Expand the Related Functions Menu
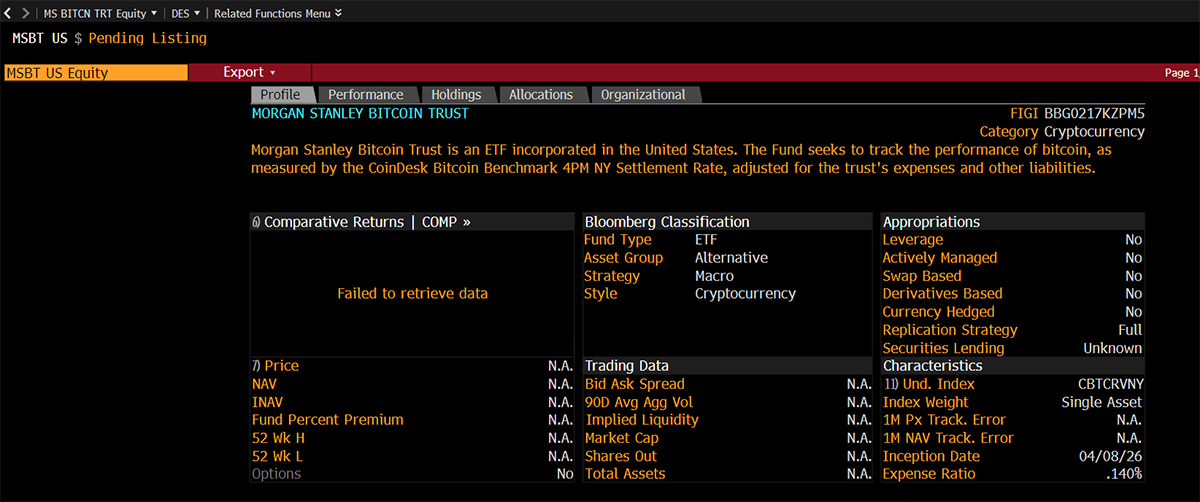This screenshot has width=1200, height=502. pos(278,13)
